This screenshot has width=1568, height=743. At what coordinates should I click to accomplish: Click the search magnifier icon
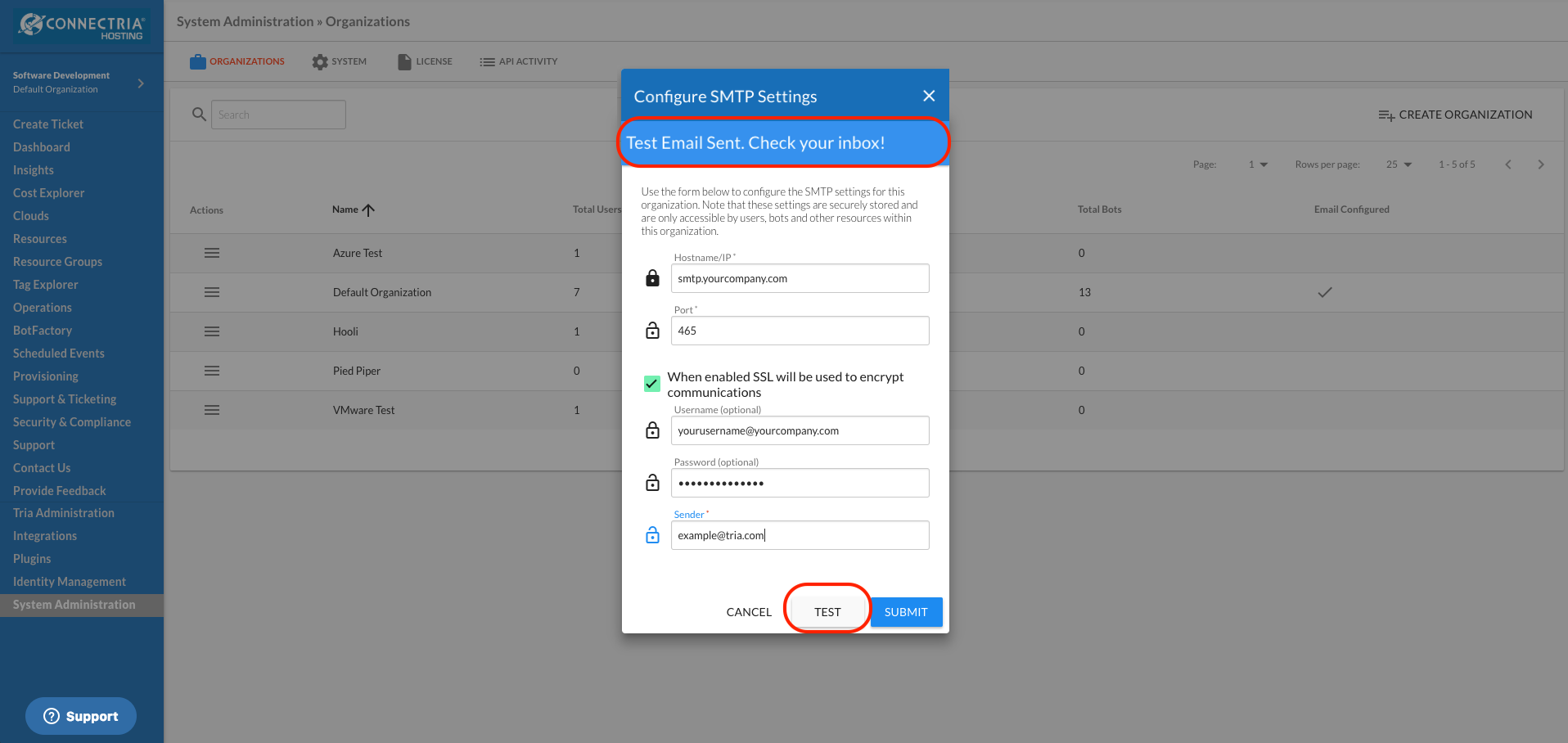click(199, 115)
